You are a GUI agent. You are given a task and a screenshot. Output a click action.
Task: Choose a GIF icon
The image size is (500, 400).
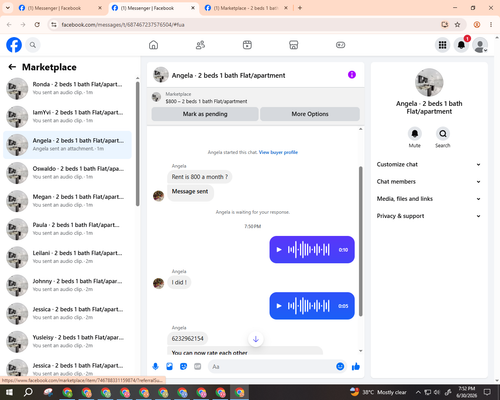[x=198, y=366]
